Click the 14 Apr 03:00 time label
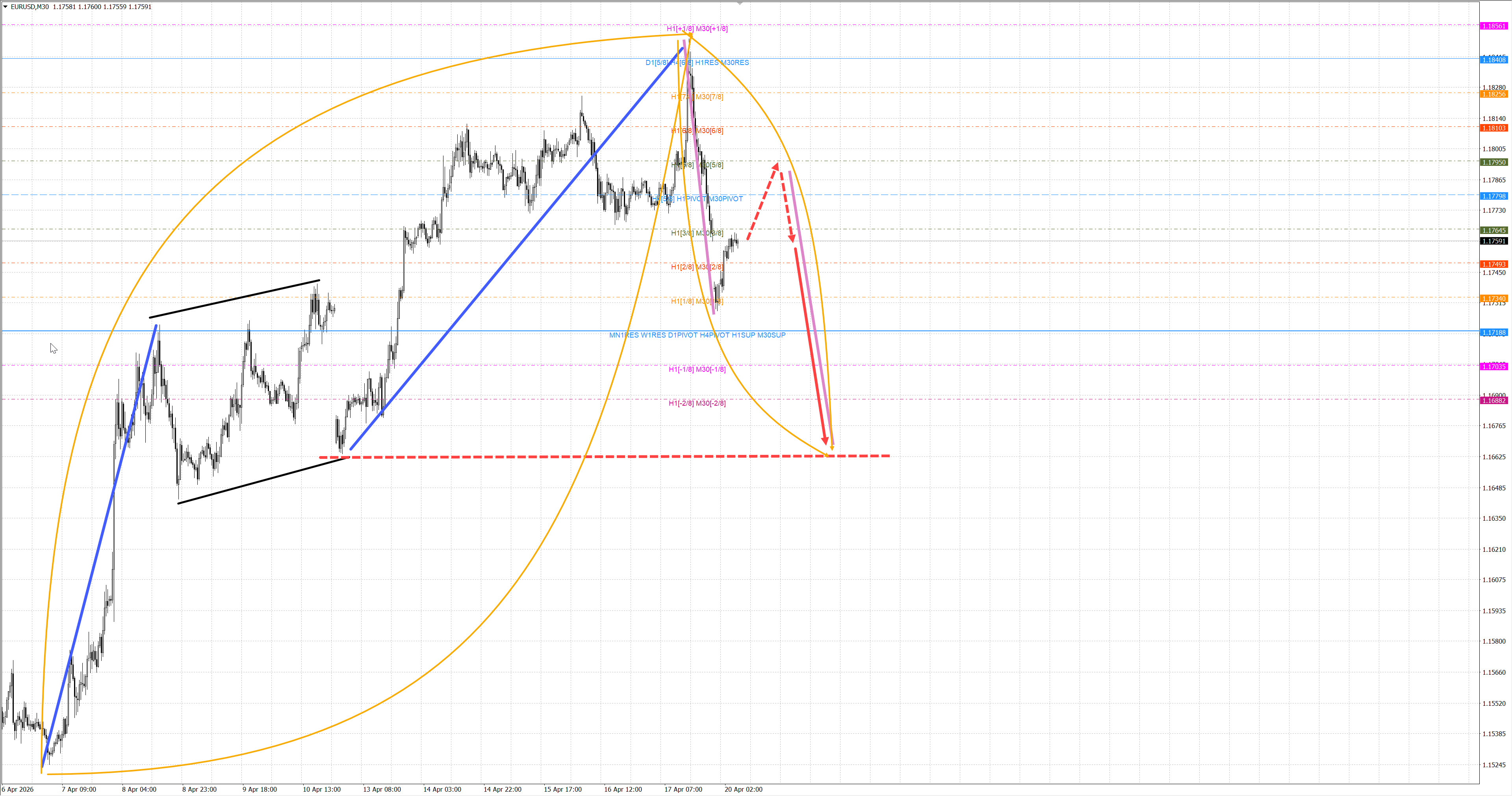Viewport: 1512px width, 796px height. tap(442, 790)
